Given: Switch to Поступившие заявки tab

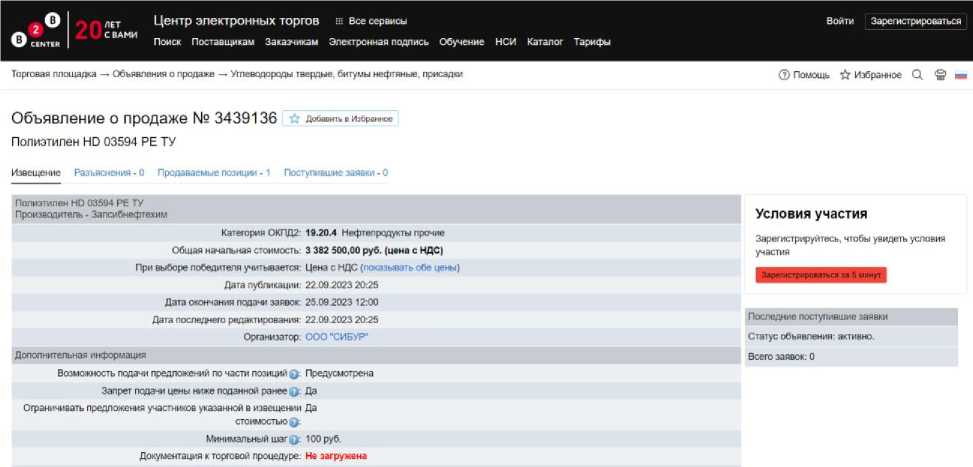Looking at the screenshot, I should point(336,173).
